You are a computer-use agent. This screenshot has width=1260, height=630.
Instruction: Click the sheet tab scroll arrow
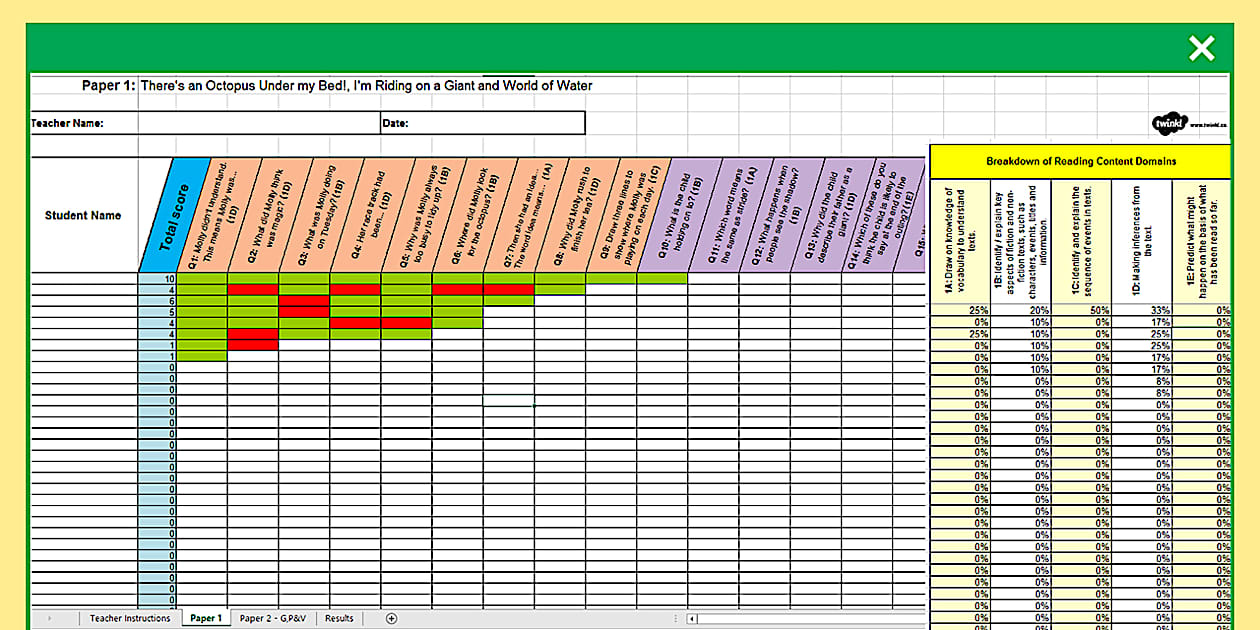click(x=48, y=618)
